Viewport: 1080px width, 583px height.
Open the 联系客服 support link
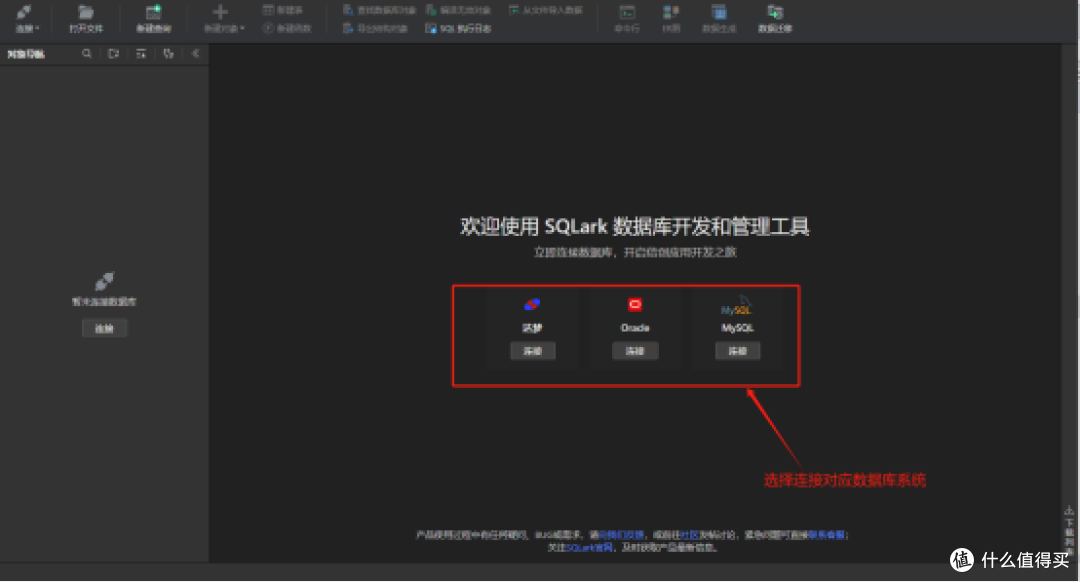click(827, 535)
